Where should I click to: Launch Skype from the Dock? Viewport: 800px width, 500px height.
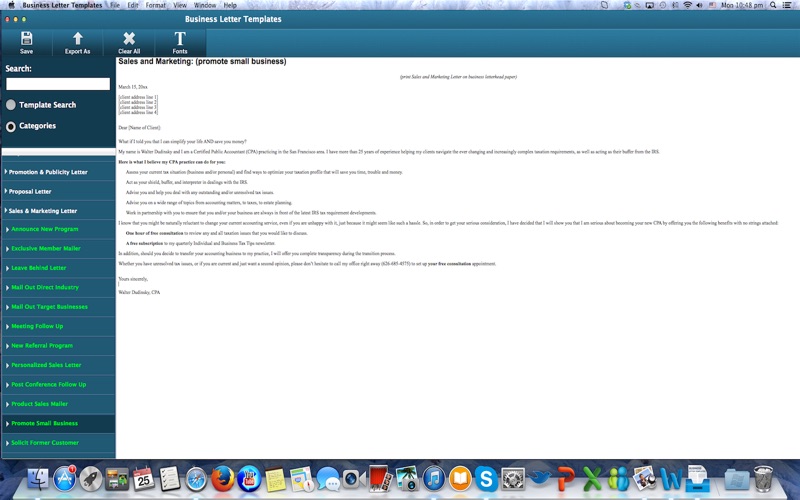click(486, 479)
